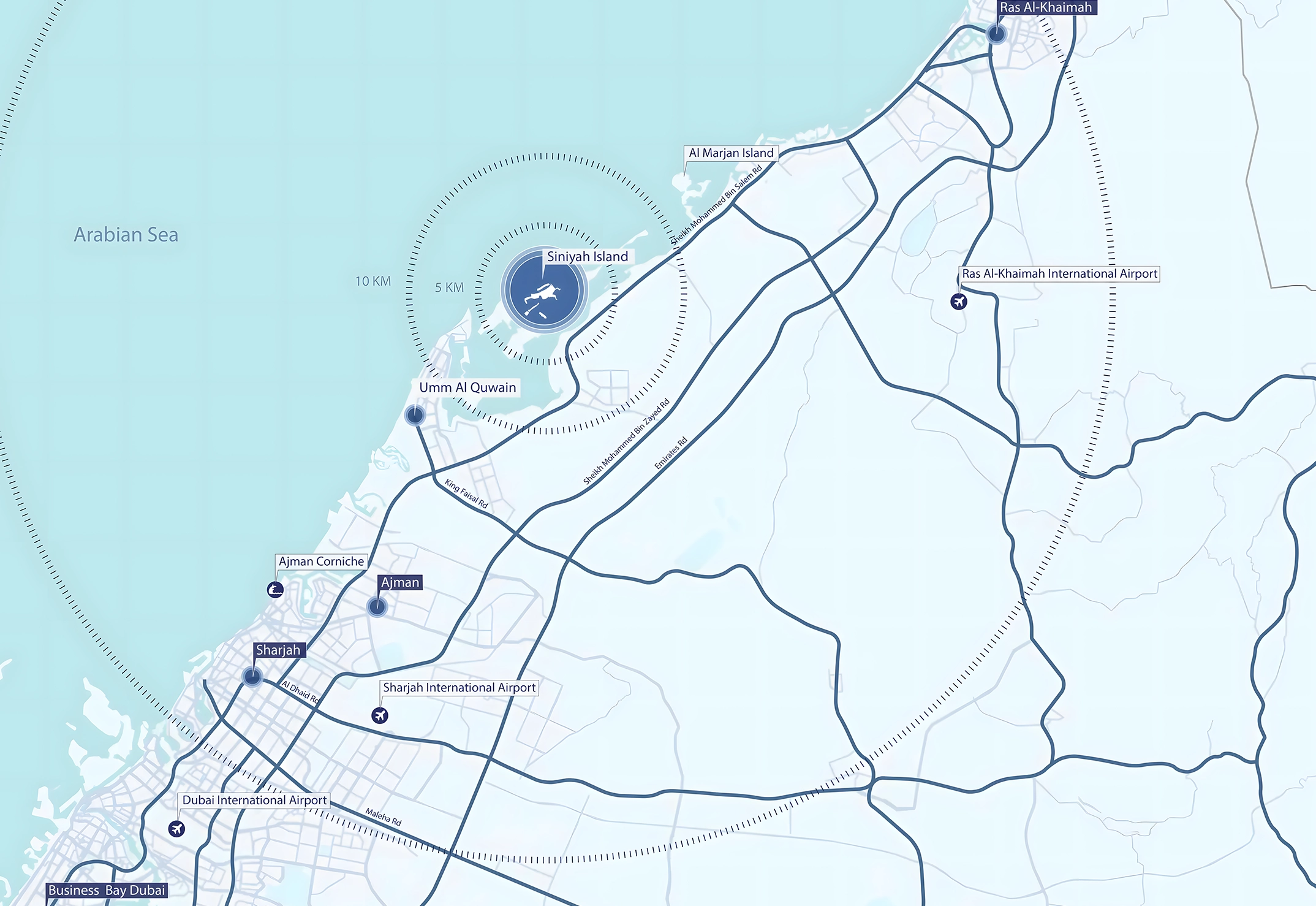Click the Dubai International Airport label
The height and width of the screenshot is (906, 1316).
click(x=254, y=800)
